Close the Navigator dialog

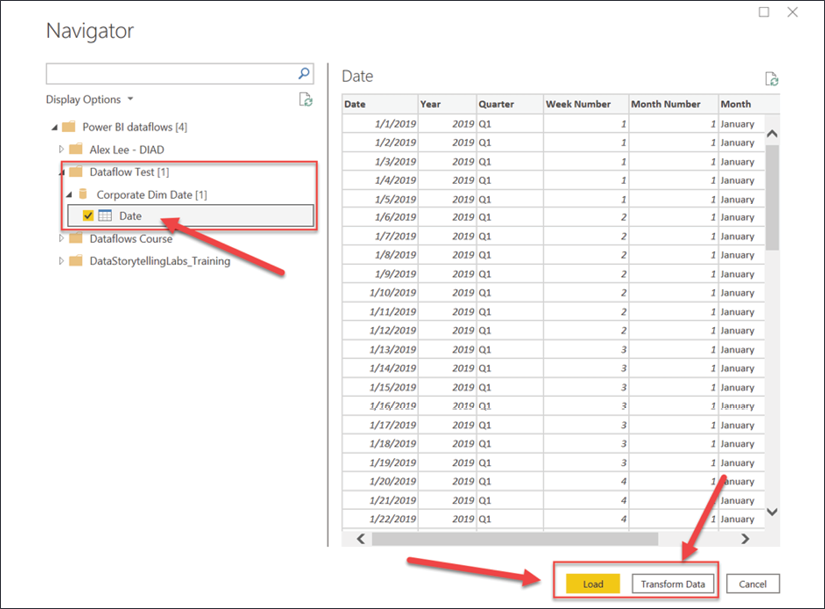coord(792,12)
